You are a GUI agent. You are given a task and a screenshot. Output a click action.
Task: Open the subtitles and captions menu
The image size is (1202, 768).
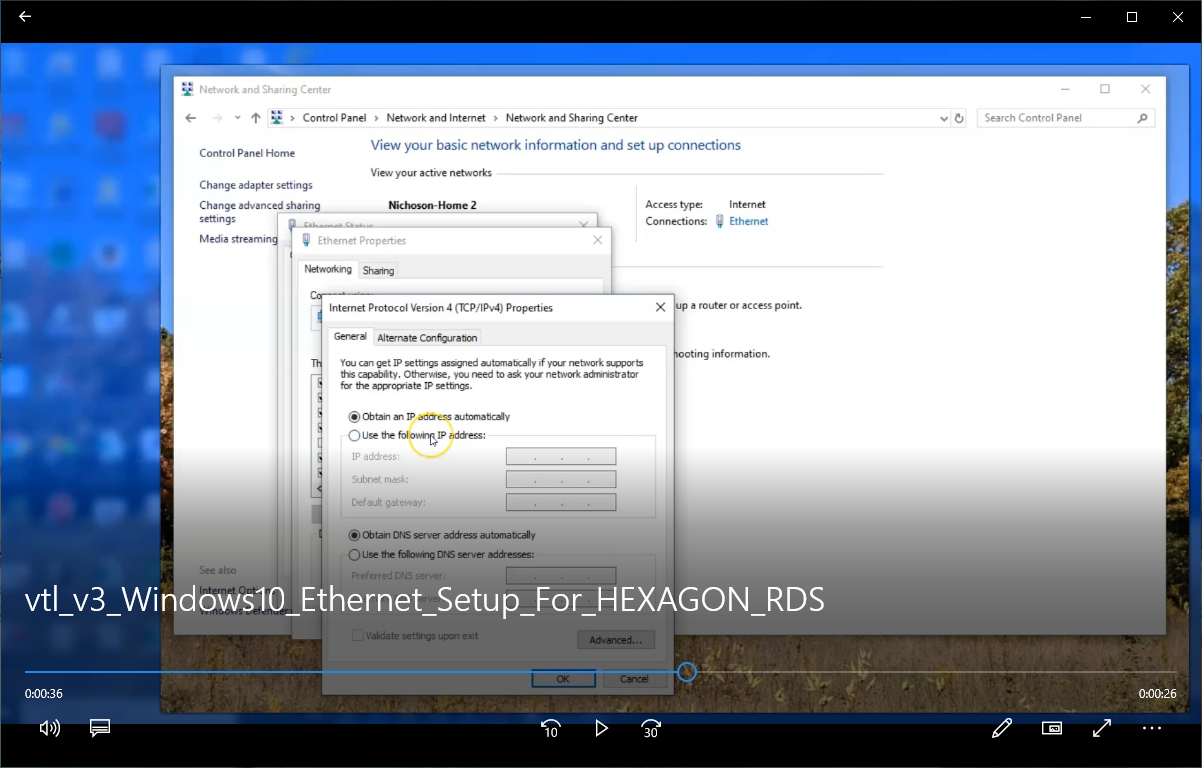click(x=100, y=728)
